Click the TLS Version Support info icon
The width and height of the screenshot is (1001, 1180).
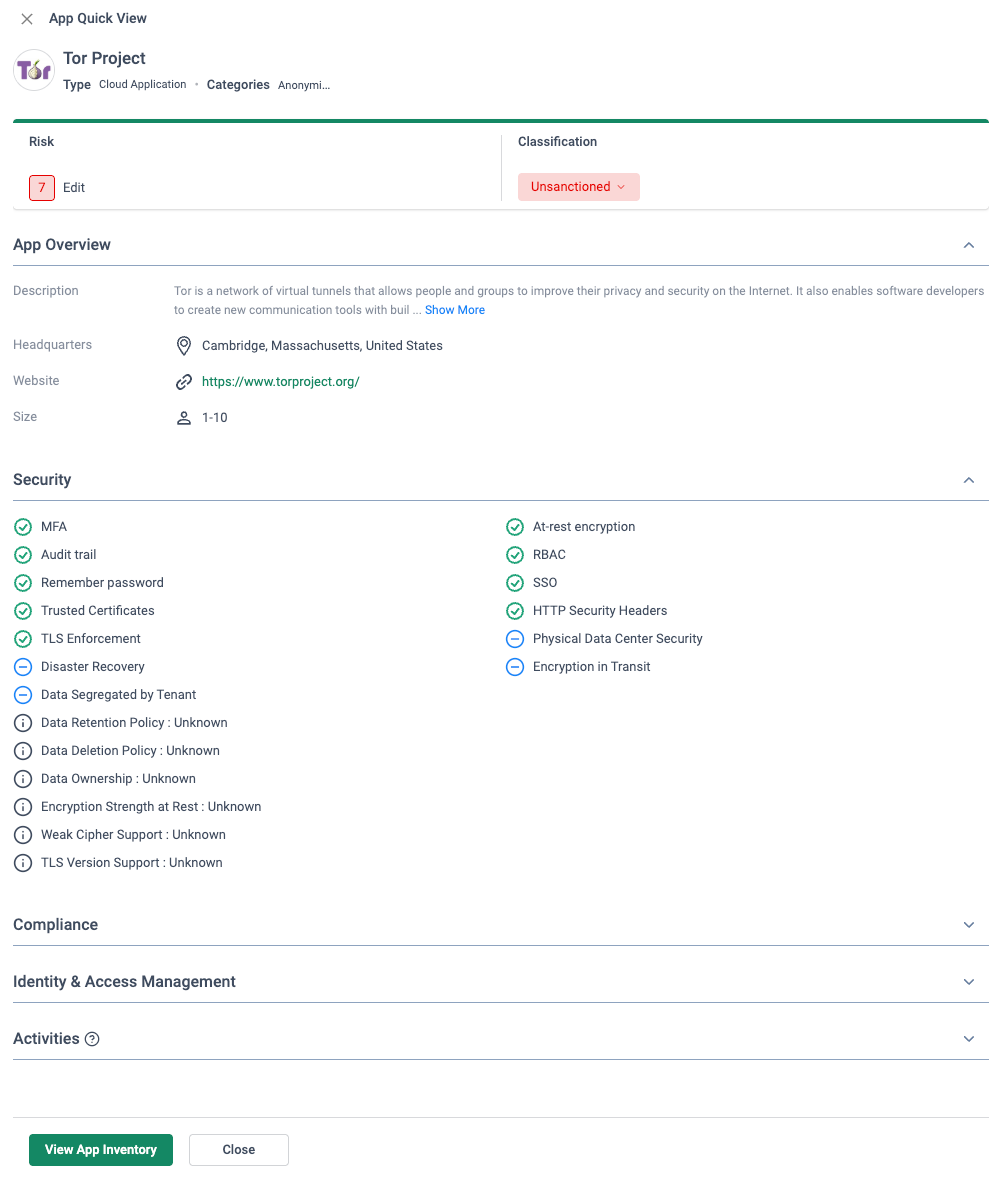pos(23,862)
